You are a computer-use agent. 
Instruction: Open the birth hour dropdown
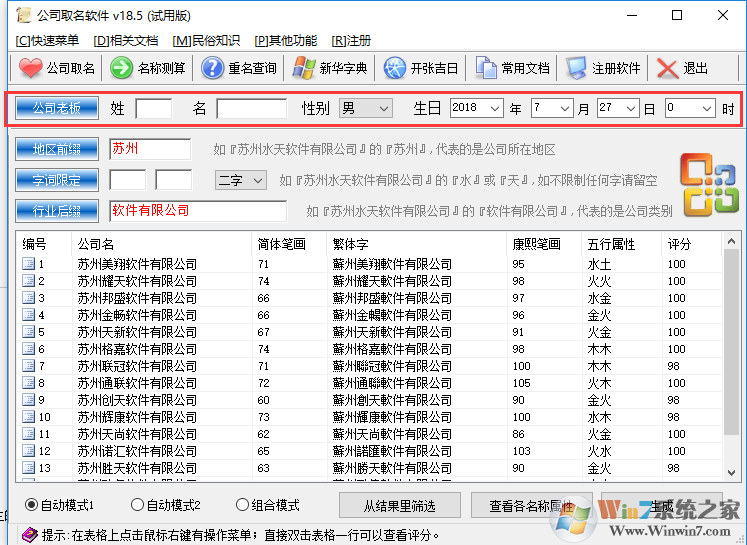(690, 109)
